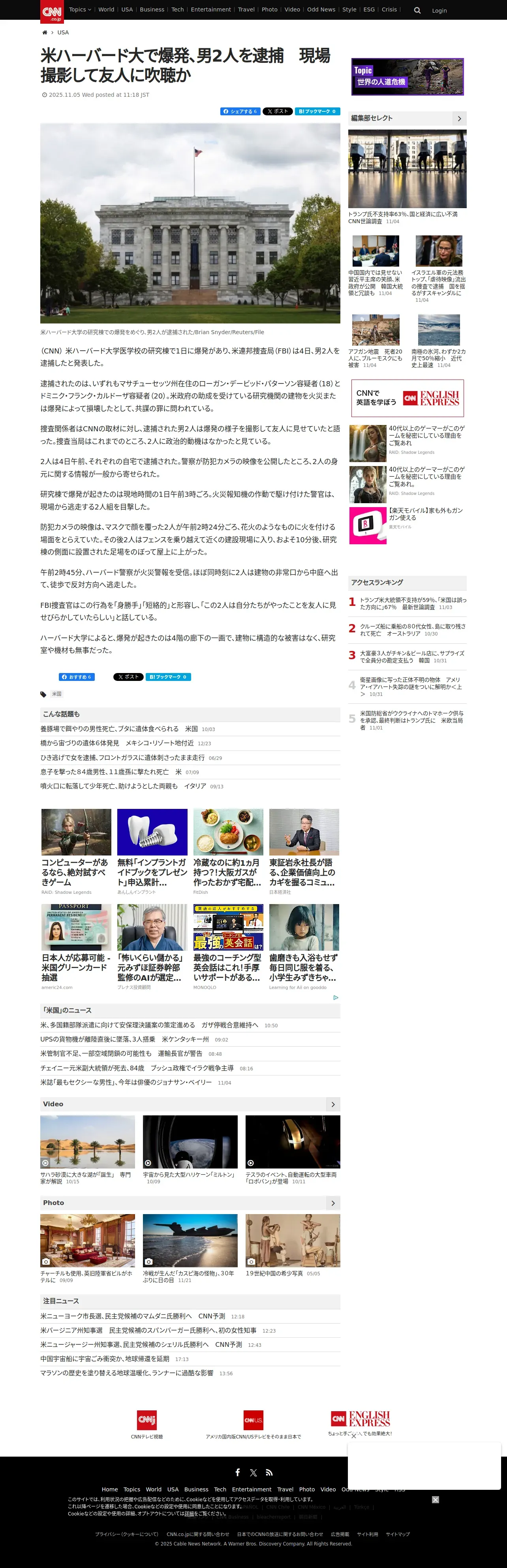Share article with top Facebook button
Viewport: 507px width, 1568px height.
[x=240, y=111]
